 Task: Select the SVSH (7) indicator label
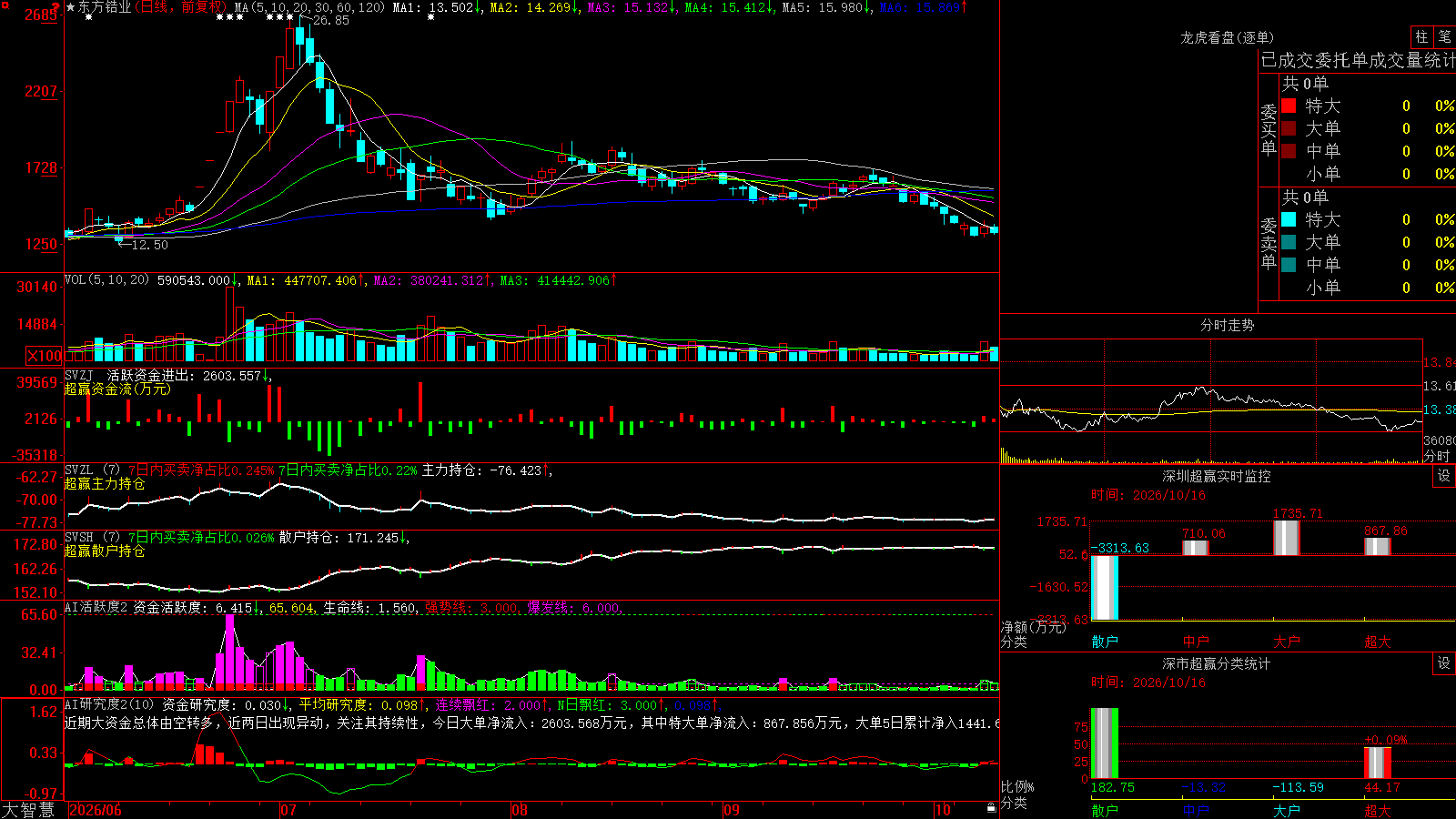[x=93, y=538]
